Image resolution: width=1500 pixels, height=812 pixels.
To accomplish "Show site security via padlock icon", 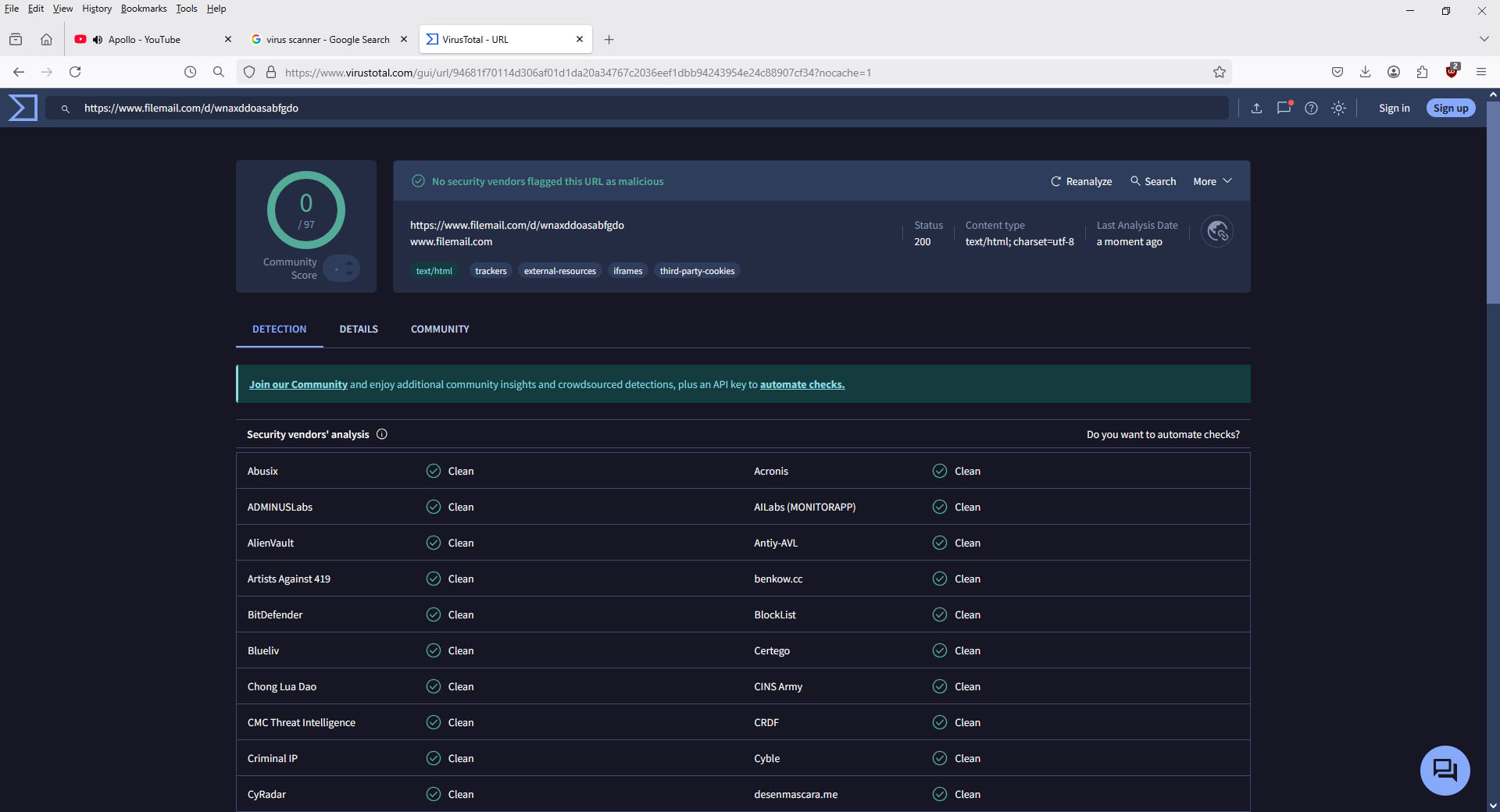I will (x=271, y=72).
